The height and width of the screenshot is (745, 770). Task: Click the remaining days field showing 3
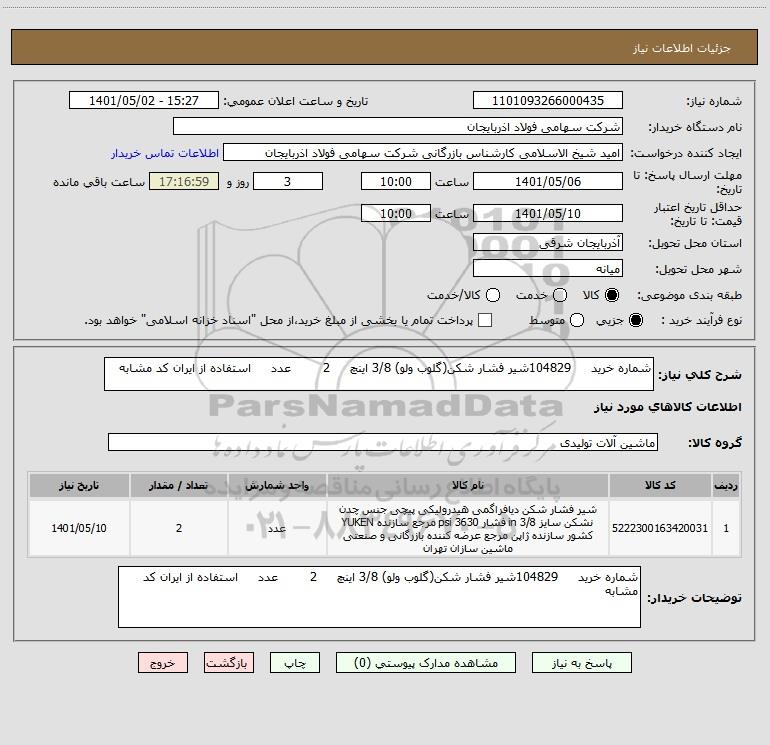288,181
